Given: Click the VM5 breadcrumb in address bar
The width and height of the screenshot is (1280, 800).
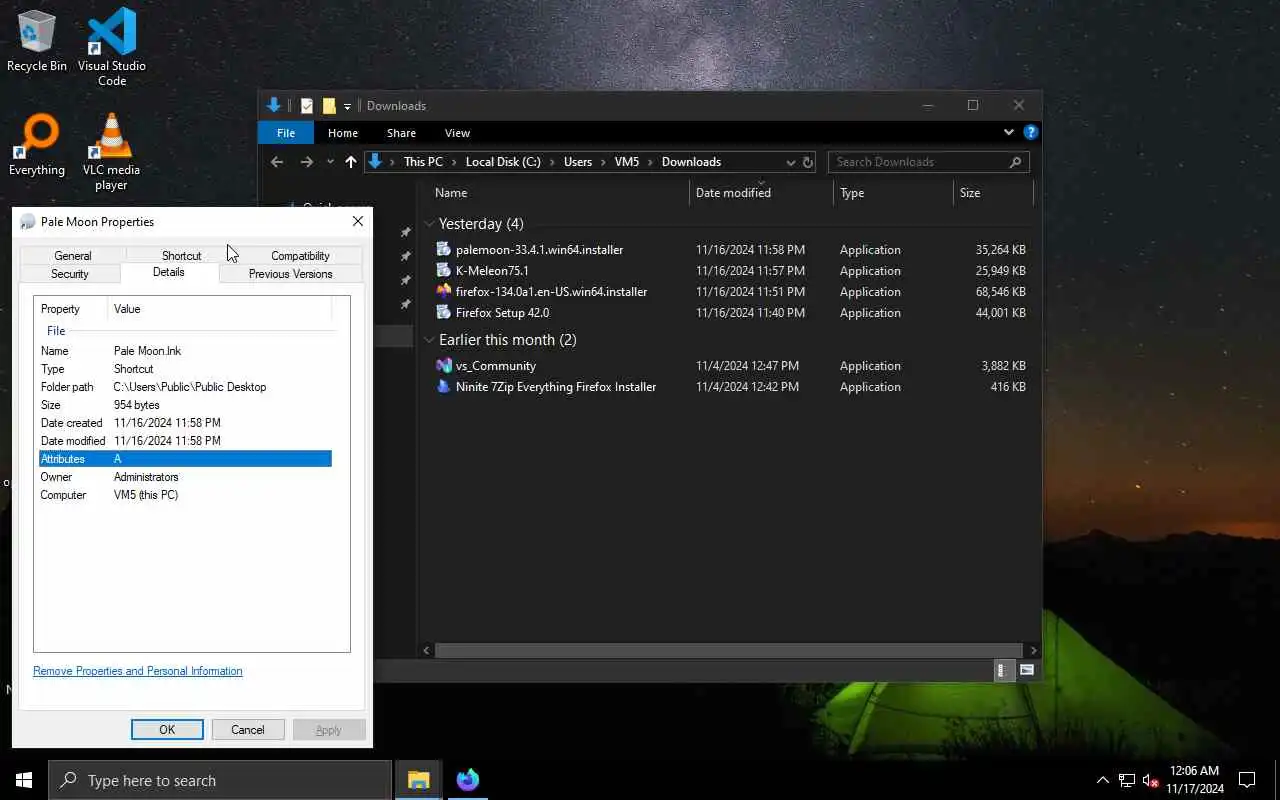Looking at the screenshot, I should (627, 162).
